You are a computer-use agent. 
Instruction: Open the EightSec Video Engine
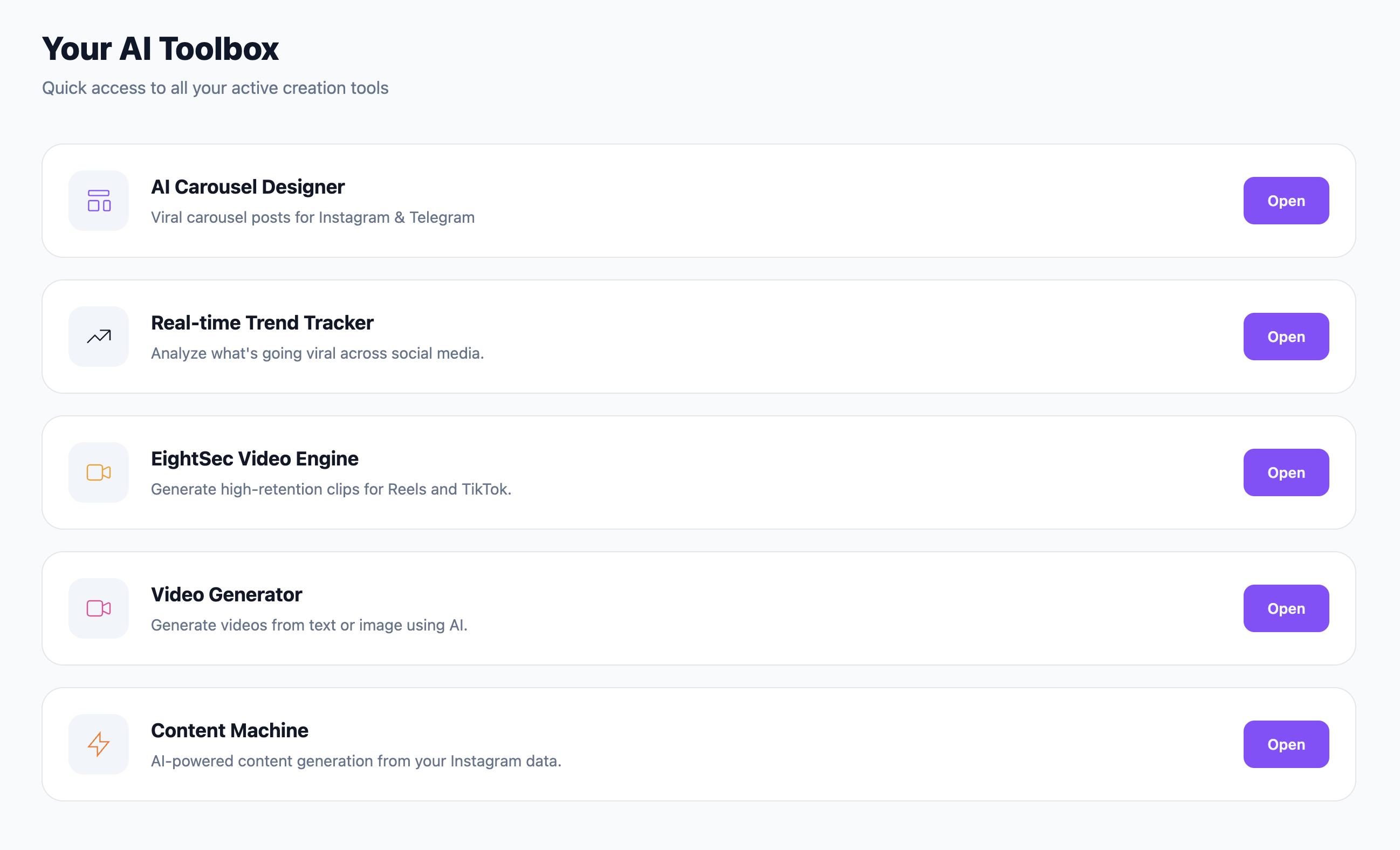1286,472
